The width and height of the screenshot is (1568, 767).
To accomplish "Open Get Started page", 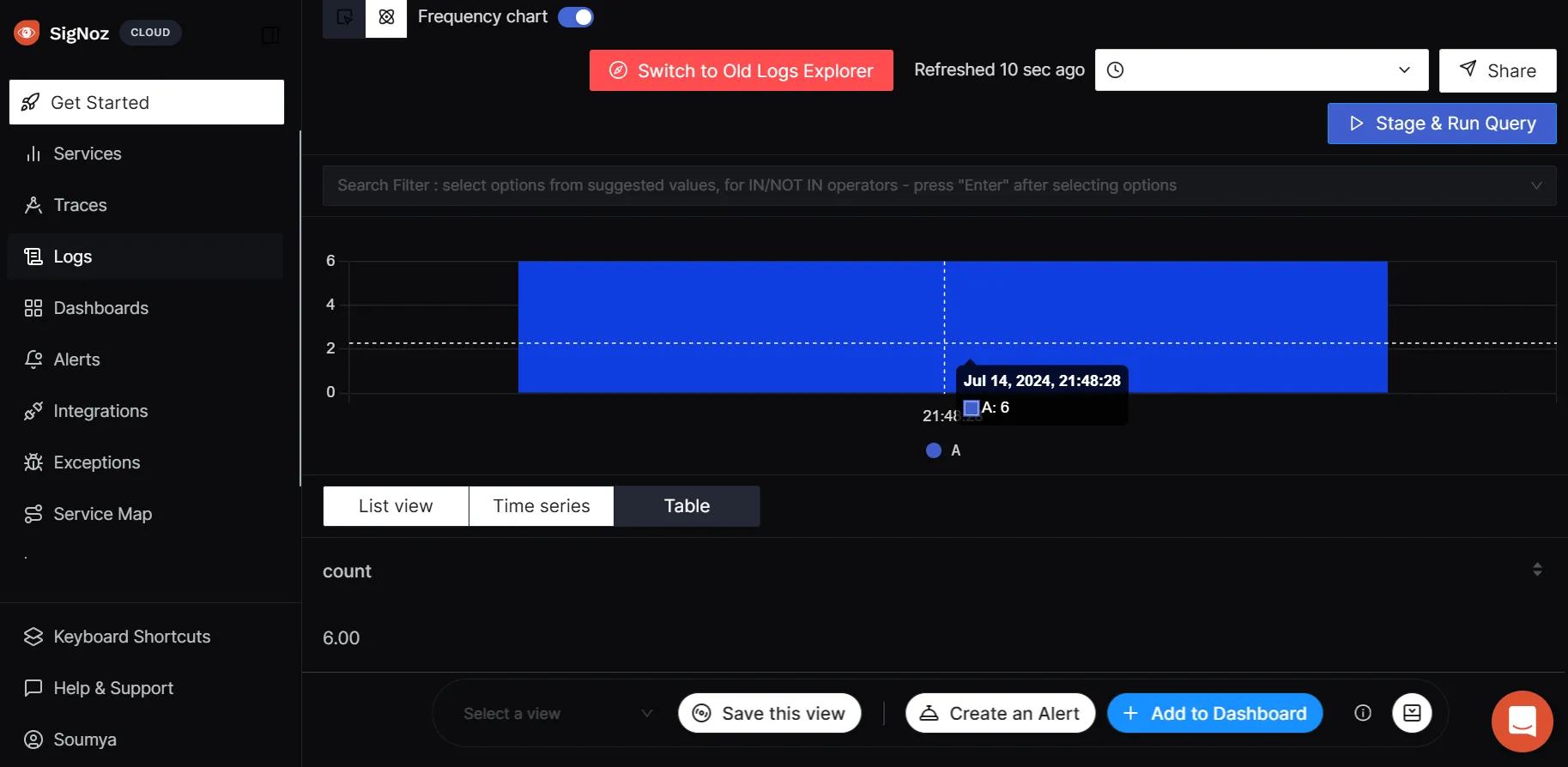I will (147, 102).
